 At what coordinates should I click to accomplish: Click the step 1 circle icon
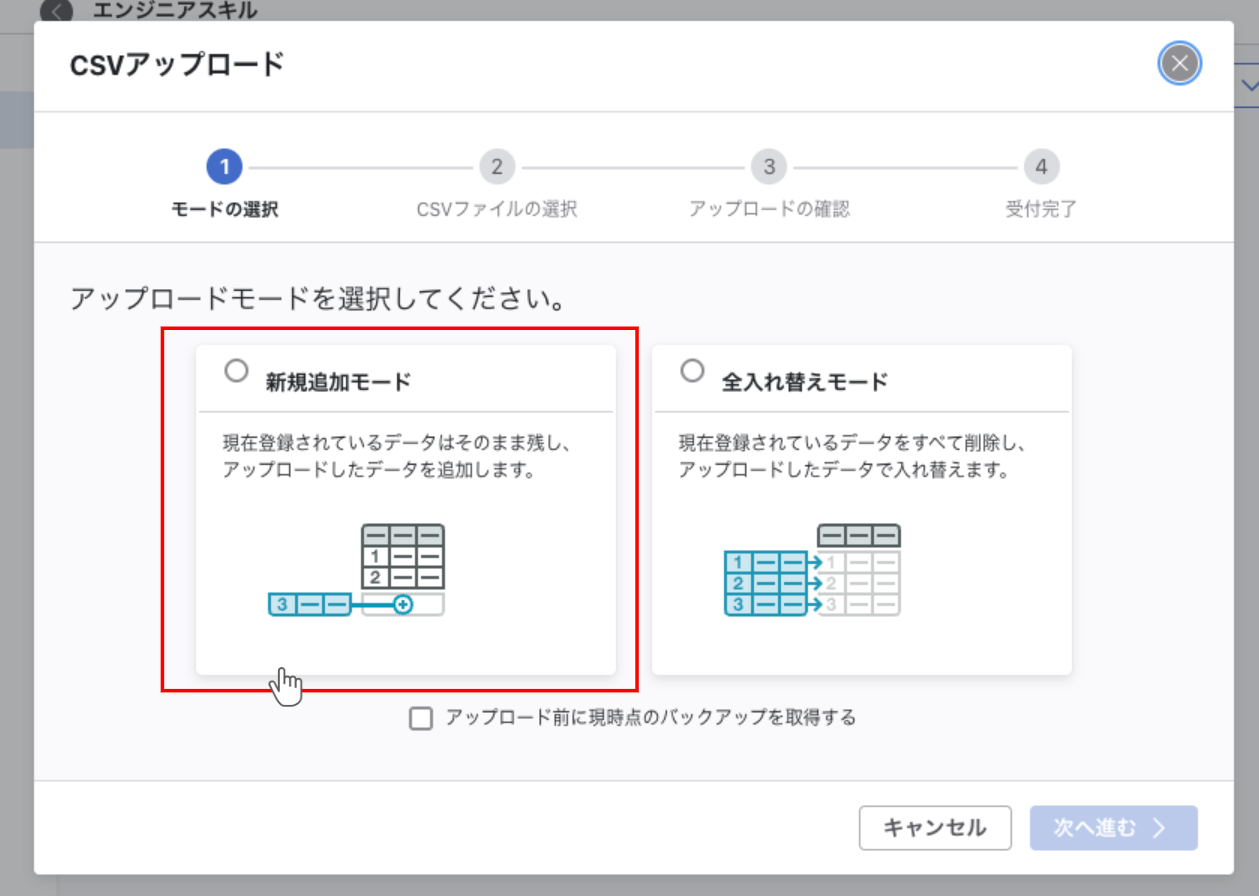click(225, 167)
